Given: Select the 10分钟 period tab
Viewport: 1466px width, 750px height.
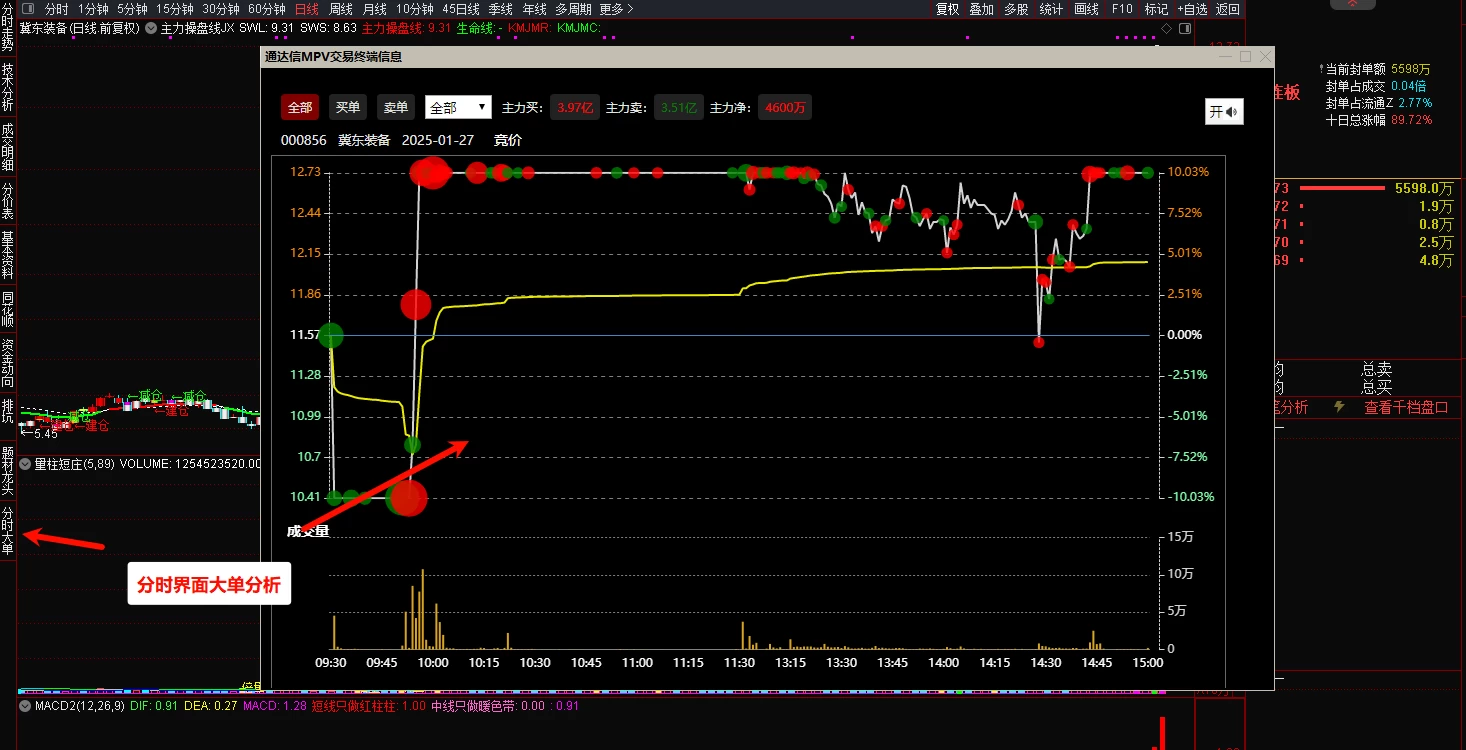Looking at the screenshot, I should [415, 9].
